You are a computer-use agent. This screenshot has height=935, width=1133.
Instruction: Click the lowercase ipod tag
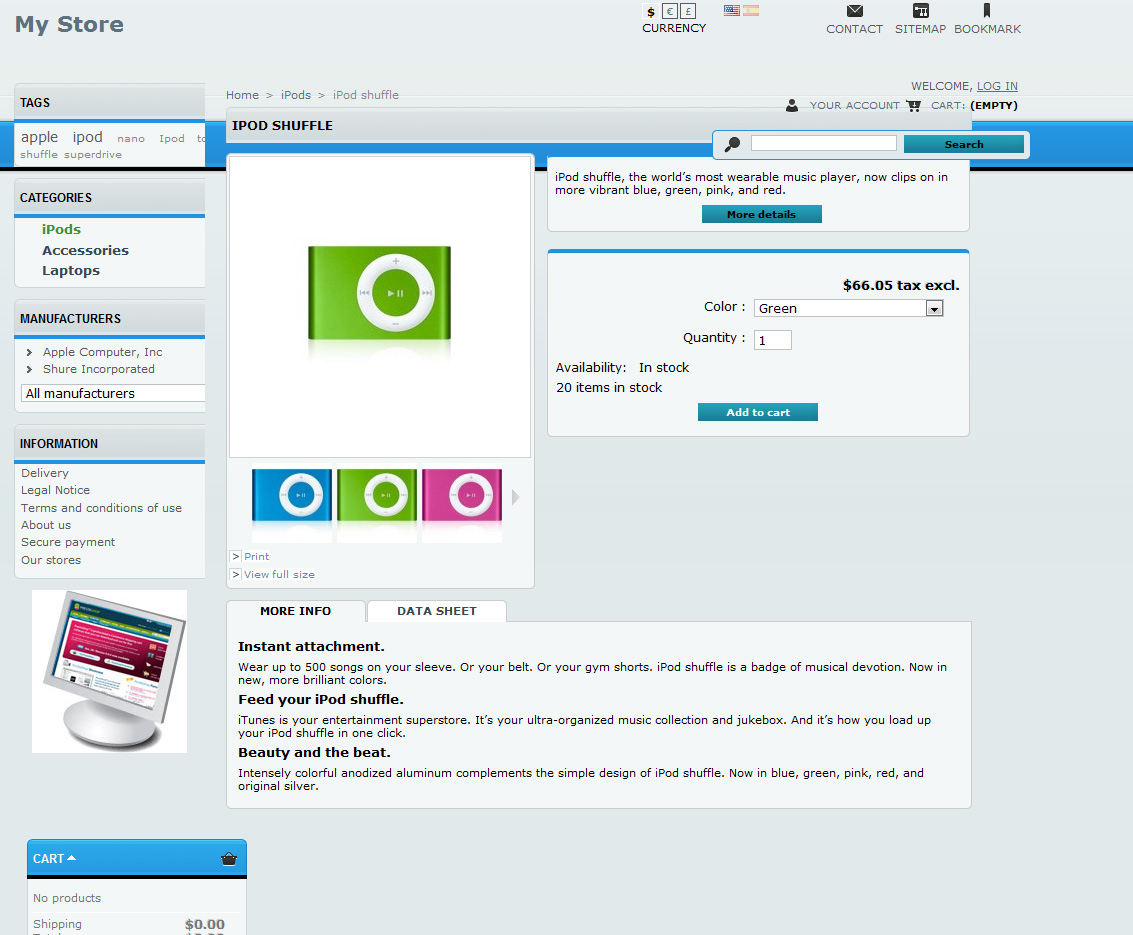[x=87, y=137]
